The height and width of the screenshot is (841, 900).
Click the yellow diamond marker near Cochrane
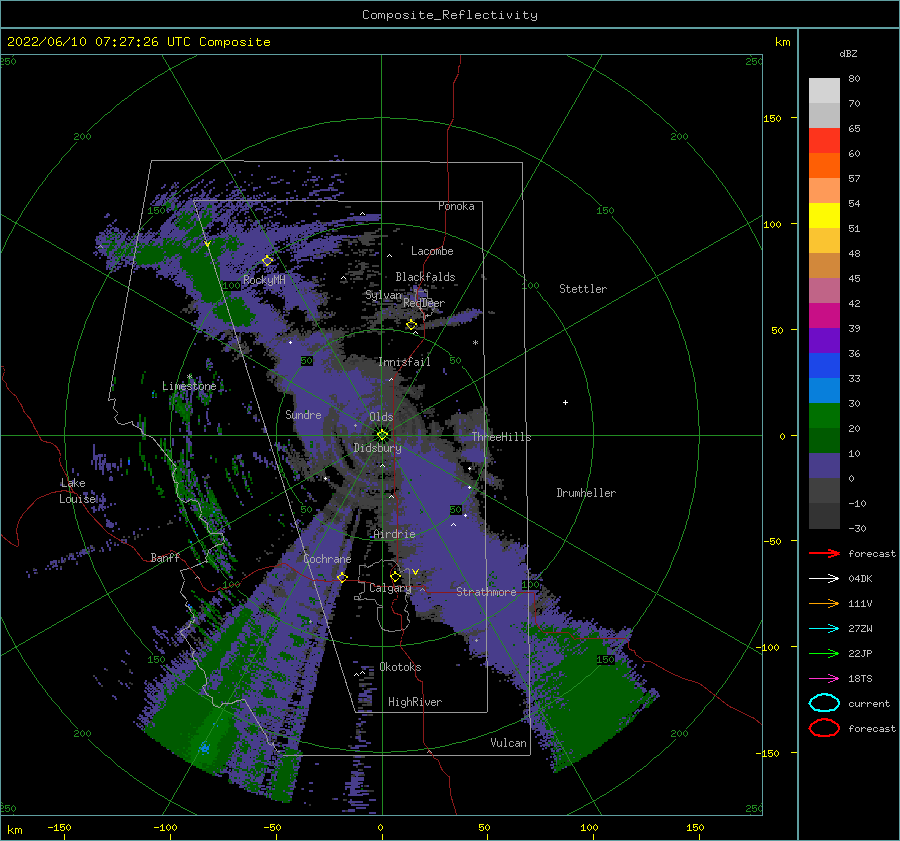click(x=343, y=577)
